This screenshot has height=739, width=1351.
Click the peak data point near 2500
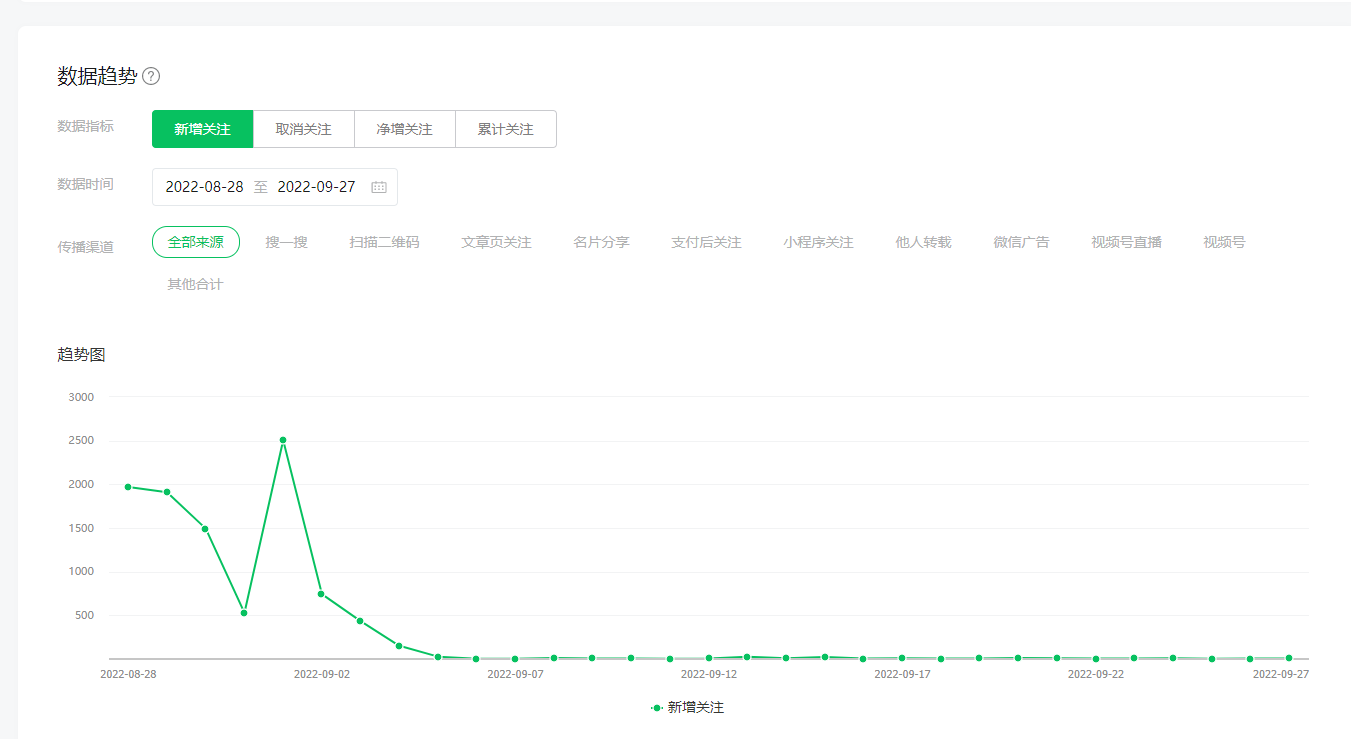(x=283, y=440)
